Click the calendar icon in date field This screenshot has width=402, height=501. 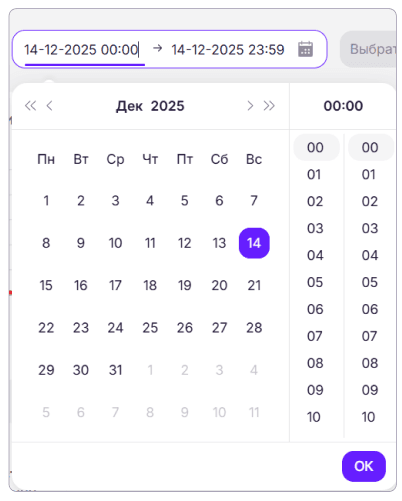coord(305,49)
